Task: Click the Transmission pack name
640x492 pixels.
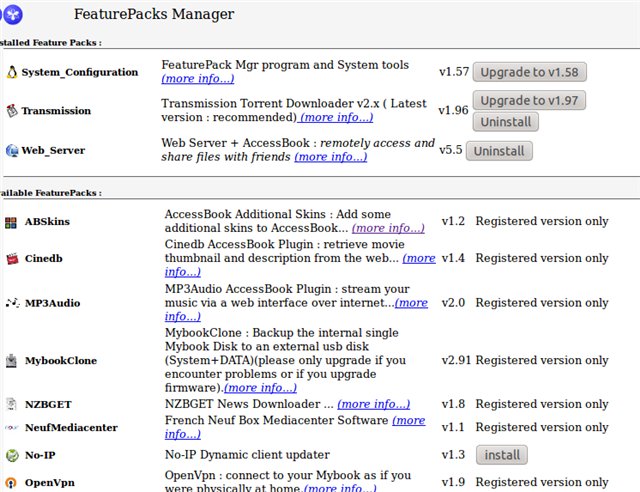Action: (56, 111)
